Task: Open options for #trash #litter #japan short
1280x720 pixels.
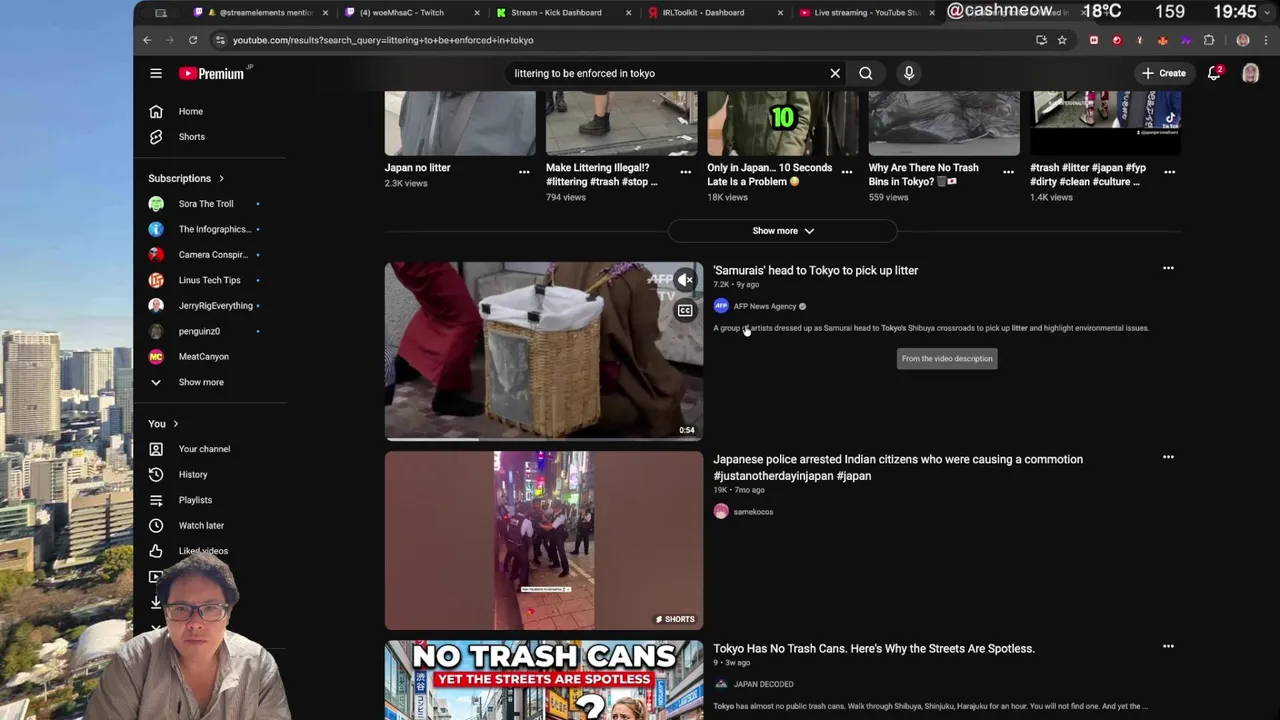Action: [1170, 172]
